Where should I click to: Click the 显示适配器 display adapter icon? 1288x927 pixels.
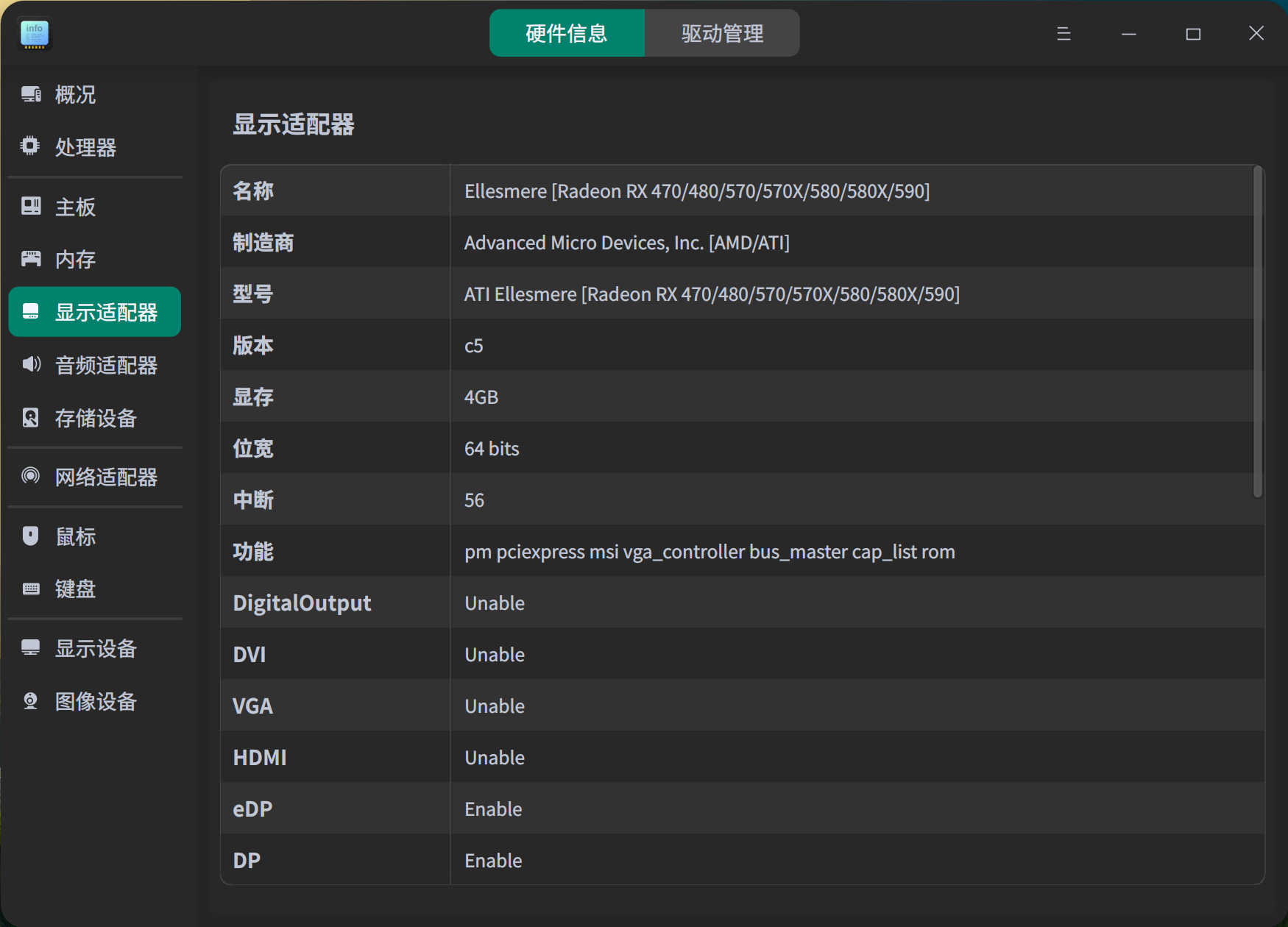30,311
